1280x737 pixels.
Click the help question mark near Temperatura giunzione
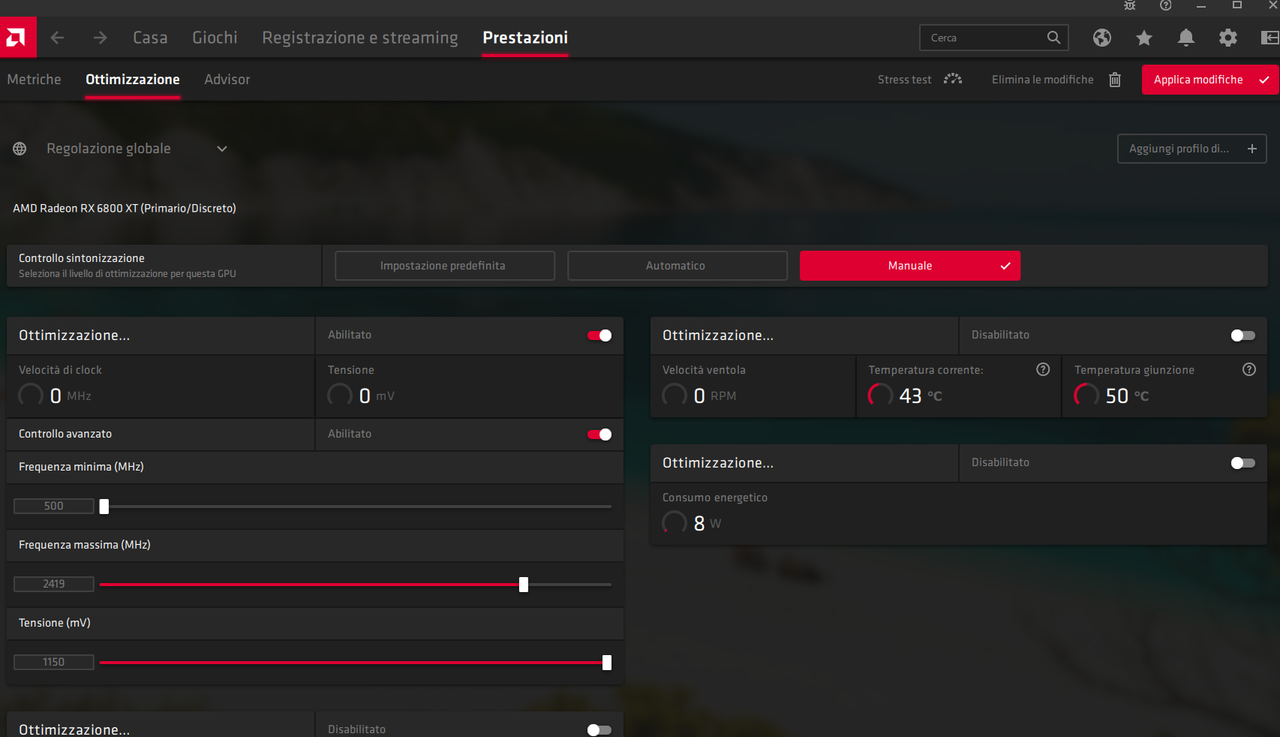(x=1248, y=369)
